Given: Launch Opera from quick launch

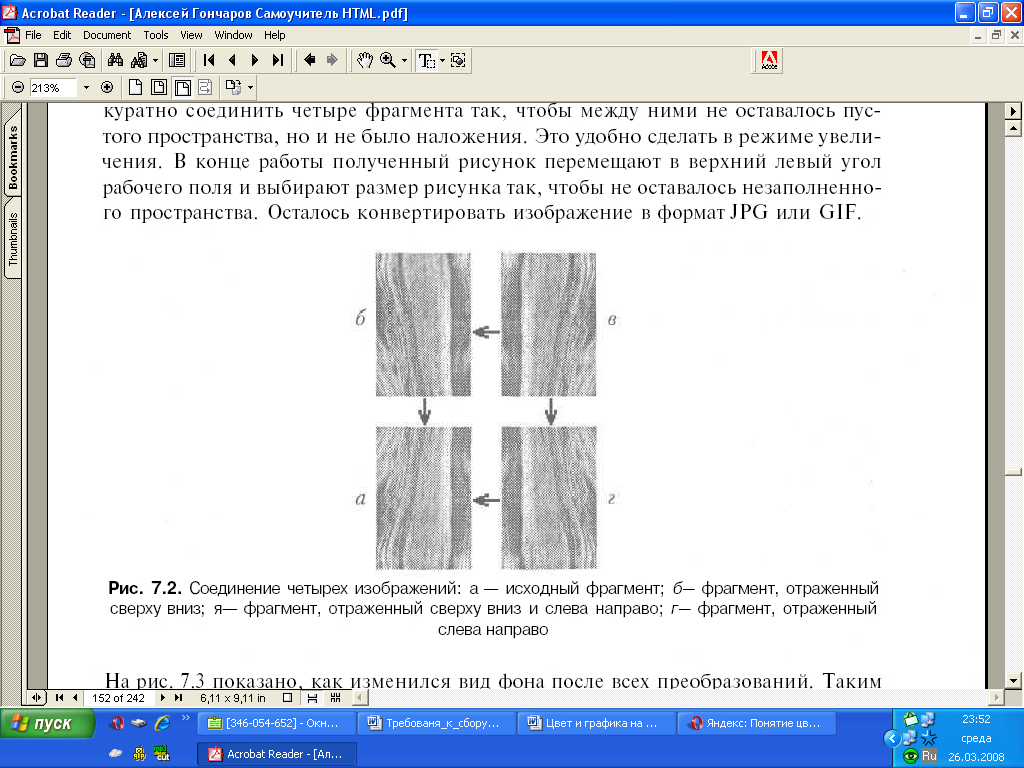Looking at the screenshot, I should click(x=118, y=723).
